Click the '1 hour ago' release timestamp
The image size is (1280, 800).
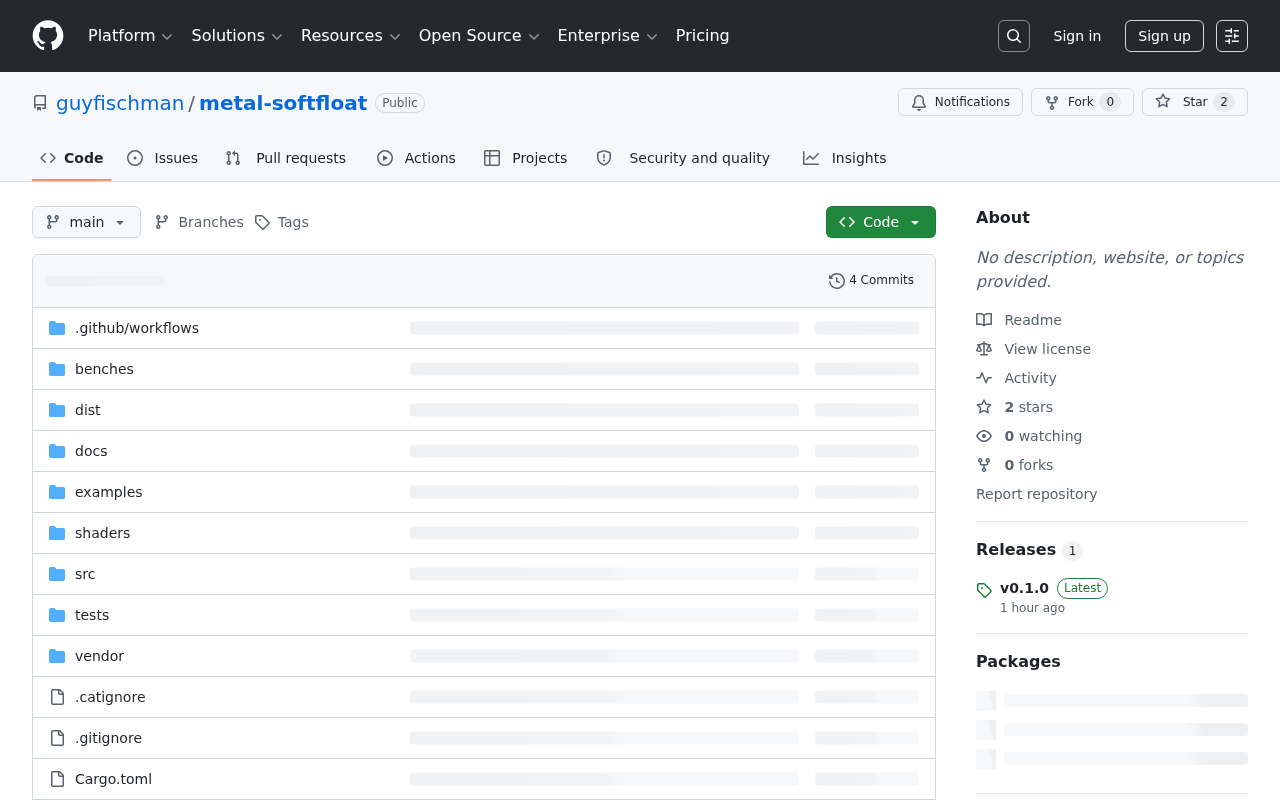tap(1032, 608)
